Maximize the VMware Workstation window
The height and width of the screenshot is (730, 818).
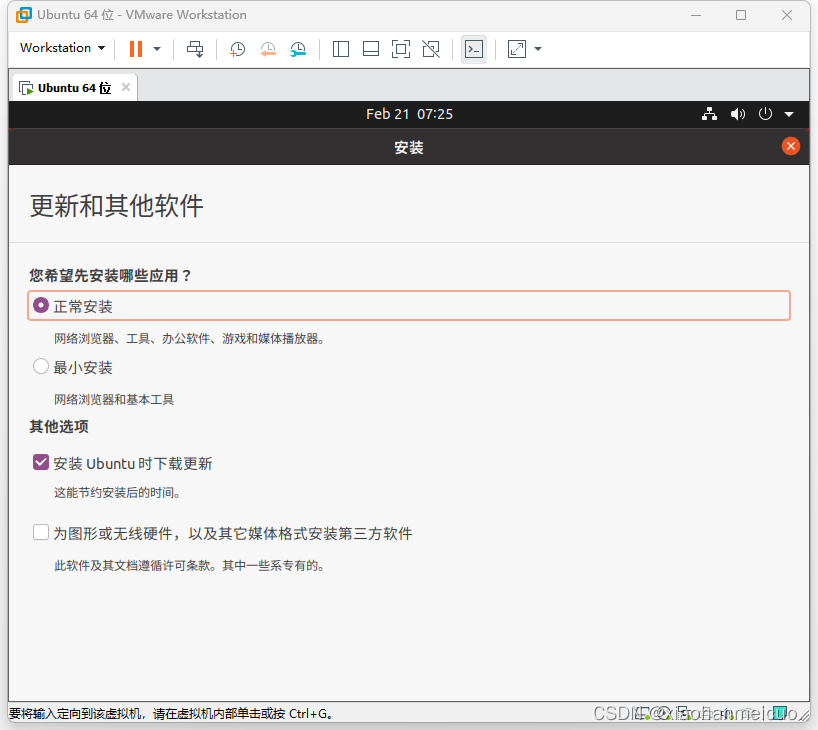(x=741, y=15)
